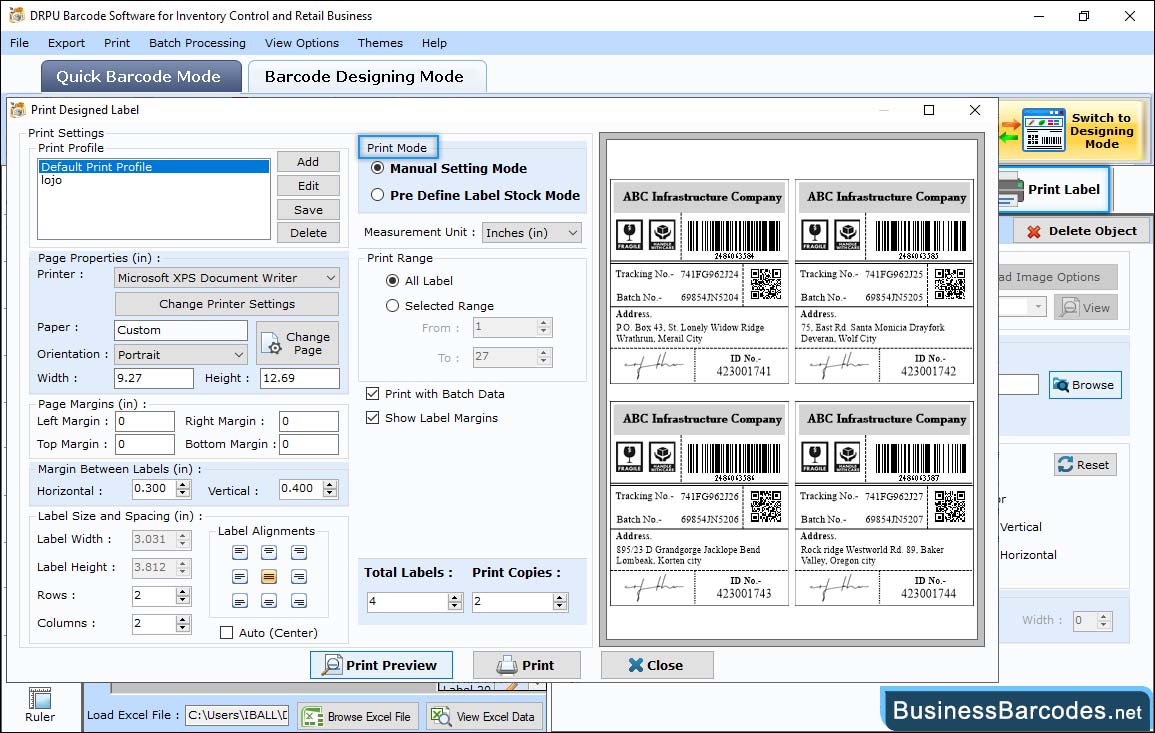Open Measurement Unit dropdown
Image resolution: width=1155 pixels, height=733 pixels.
[x=573, y=233]
